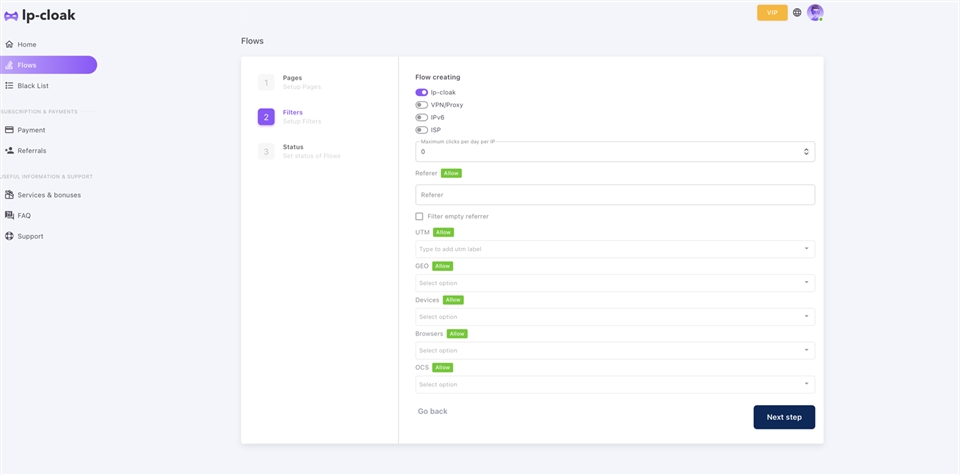The height and width of the screenshot is (475, 960).
Task: Click the Services & bonuses icon
Action: [x=9, y=195]
